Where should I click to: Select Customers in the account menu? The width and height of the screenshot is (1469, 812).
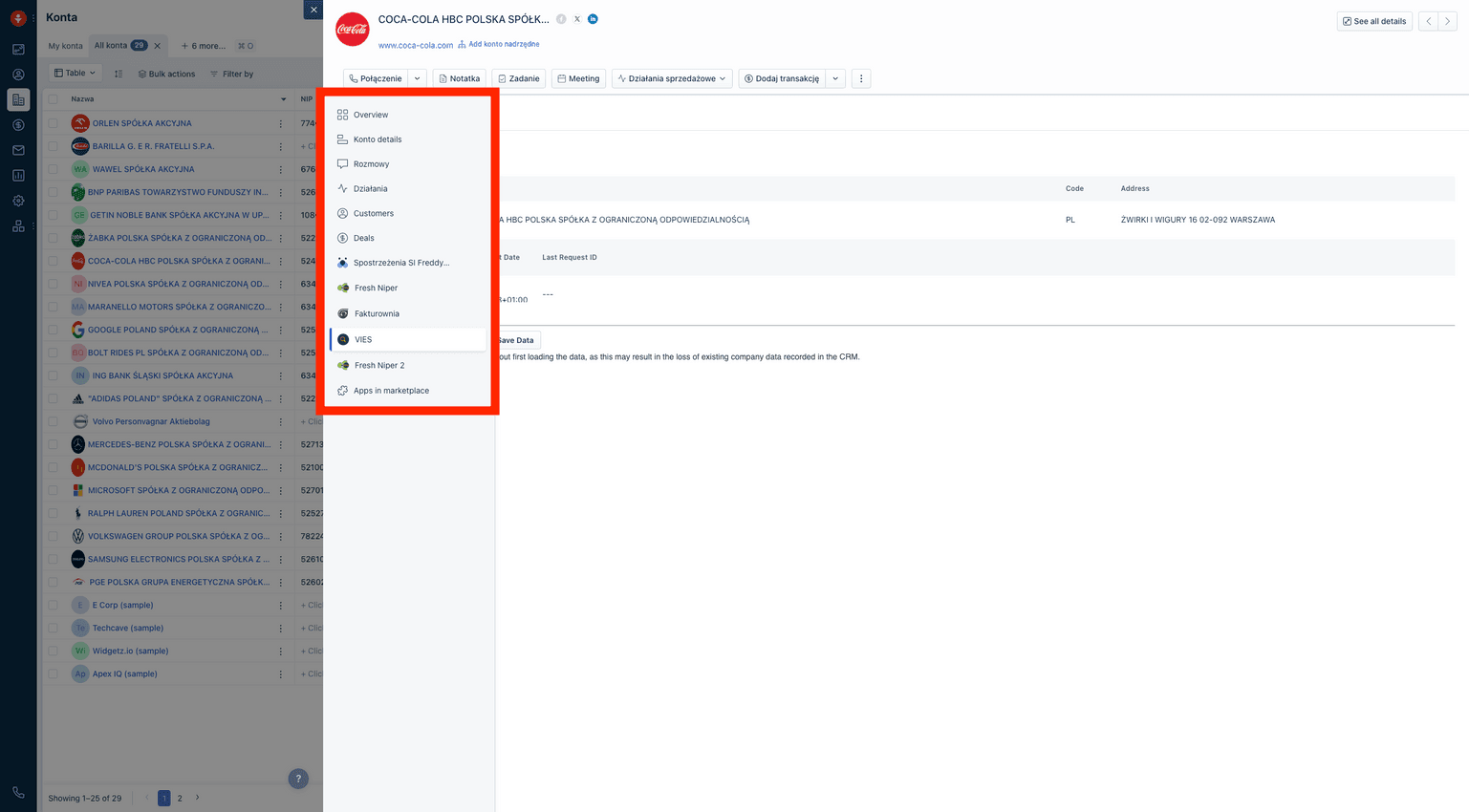(x=408, y=214)
